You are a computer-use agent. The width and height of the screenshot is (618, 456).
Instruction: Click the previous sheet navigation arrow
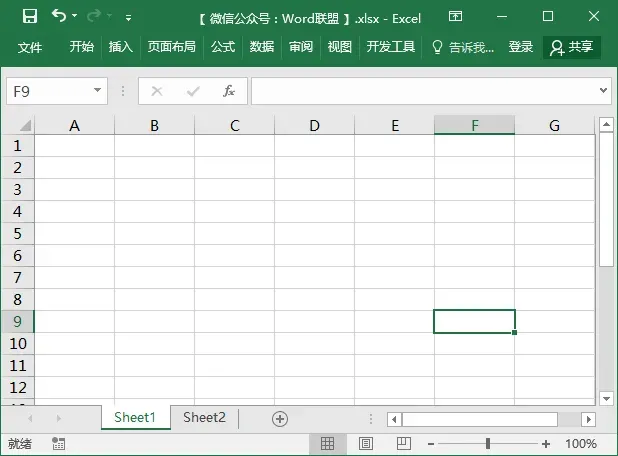point(30,418)
